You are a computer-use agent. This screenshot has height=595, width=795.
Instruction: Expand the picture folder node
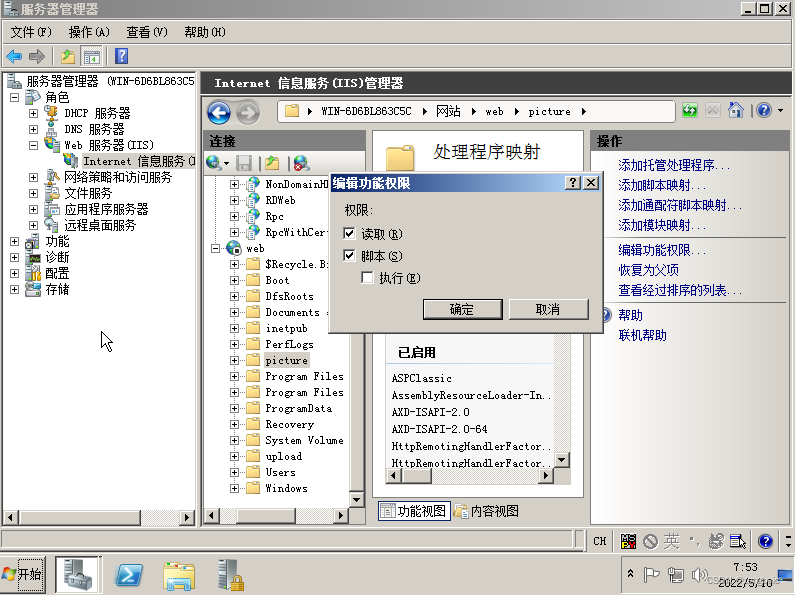[x=234, y=360]
